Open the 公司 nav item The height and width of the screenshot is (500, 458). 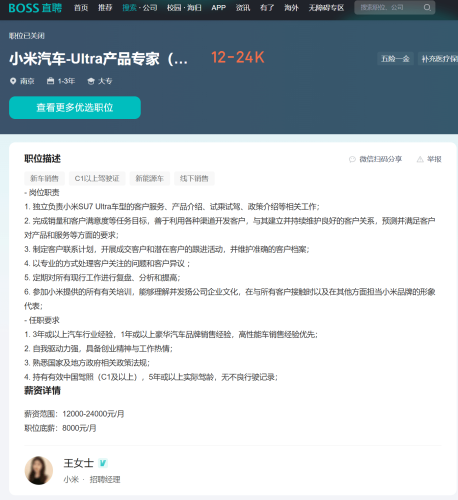click(150, 8)
